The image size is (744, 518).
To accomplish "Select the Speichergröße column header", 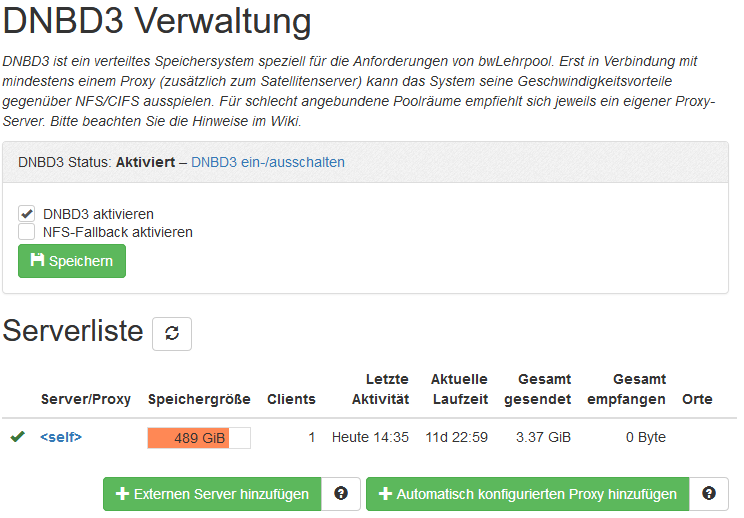I will pyautogui.click(x=199, y=399).
